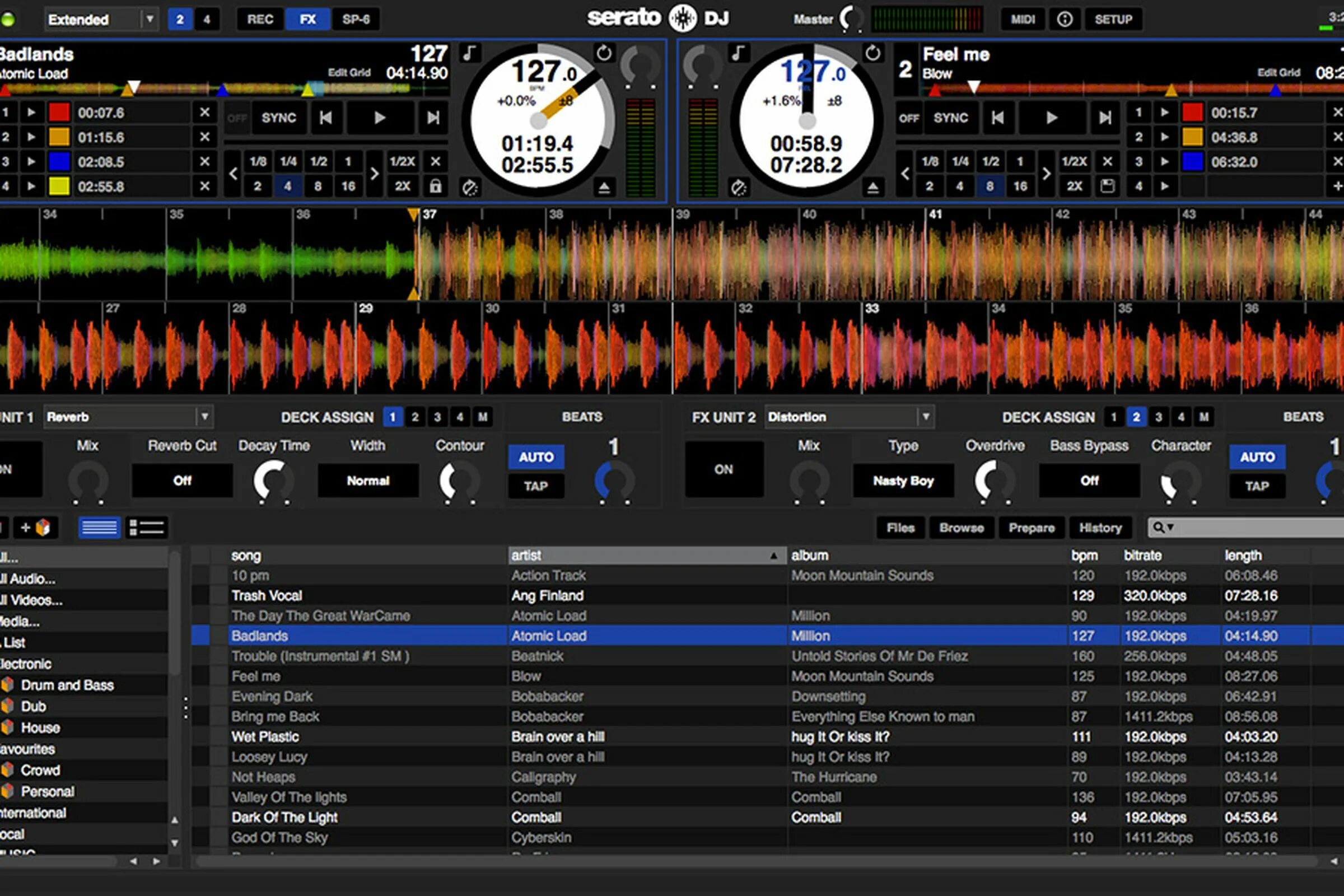Viewport: 1344px width, 896px height.
Task: Toggle deck 2 repeat circular arrow icon
Action: (872, 53)
